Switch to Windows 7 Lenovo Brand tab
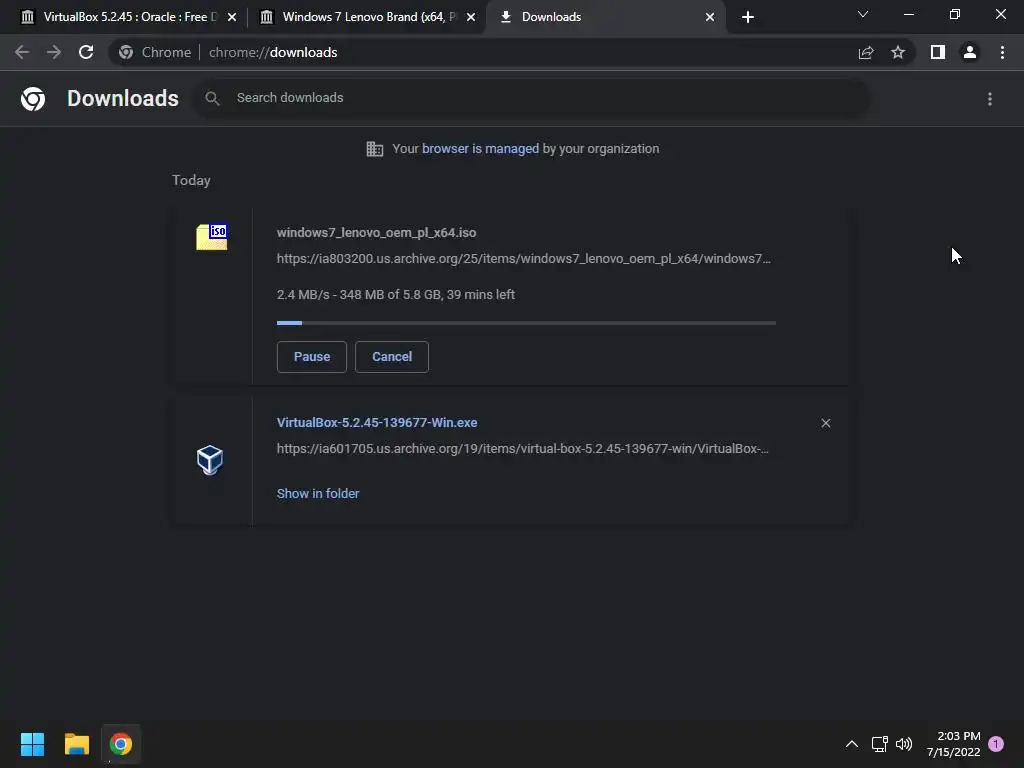The width and height of the screenshot is (1024, 768). 366,17
